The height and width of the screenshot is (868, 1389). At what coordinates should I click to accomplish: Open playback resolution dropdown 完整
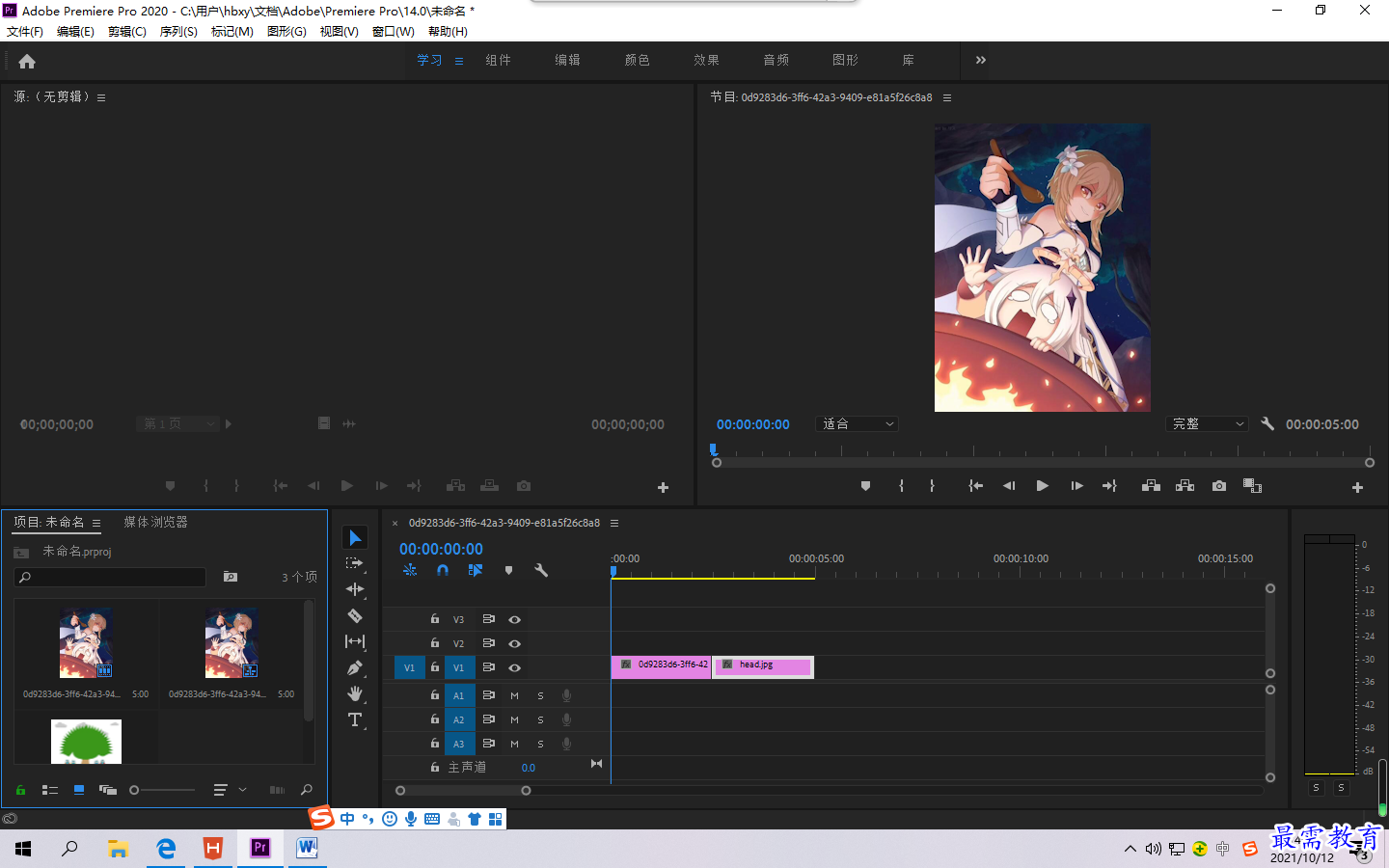[x=1207, y=423]
